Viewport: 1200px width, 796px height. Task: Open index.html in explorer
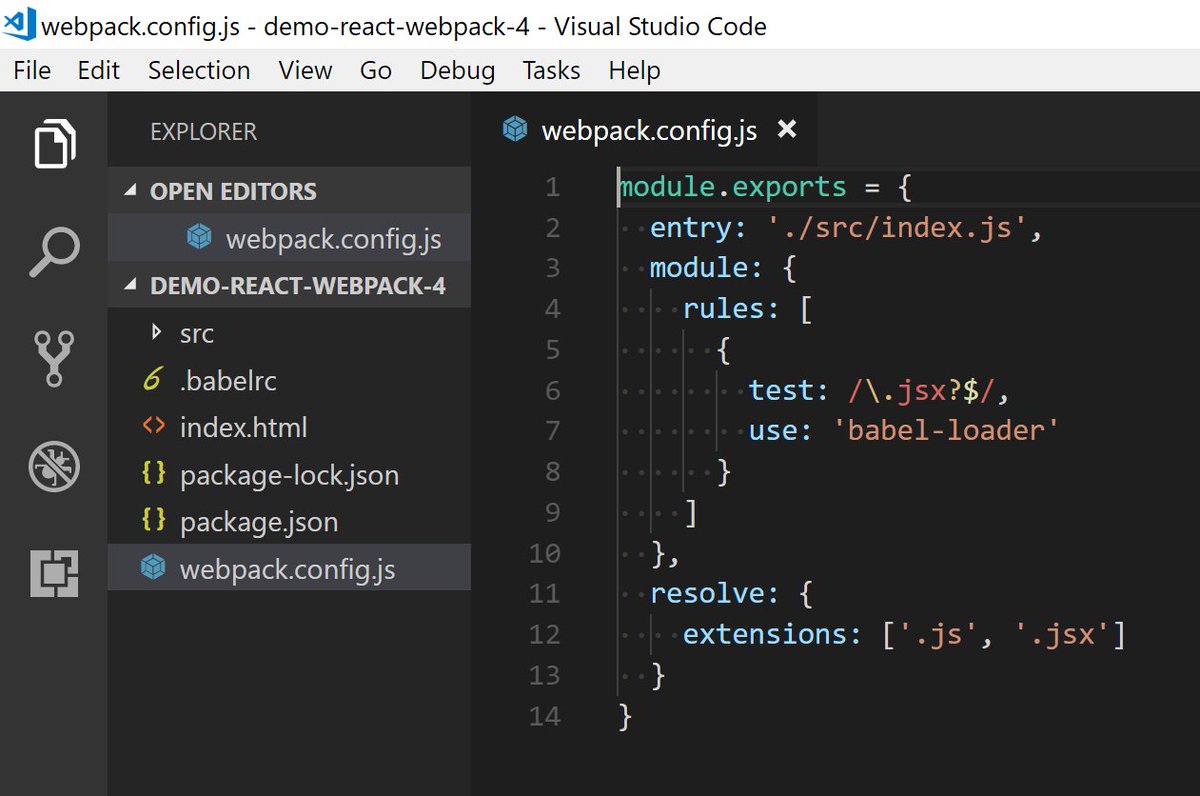289,427
